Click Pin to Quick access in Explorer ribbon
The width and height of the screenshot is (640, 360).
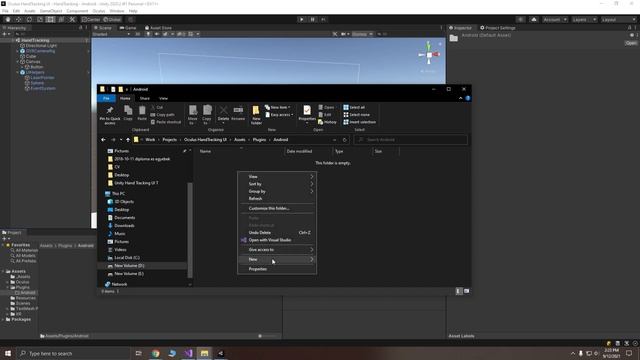tap(110, 114)
